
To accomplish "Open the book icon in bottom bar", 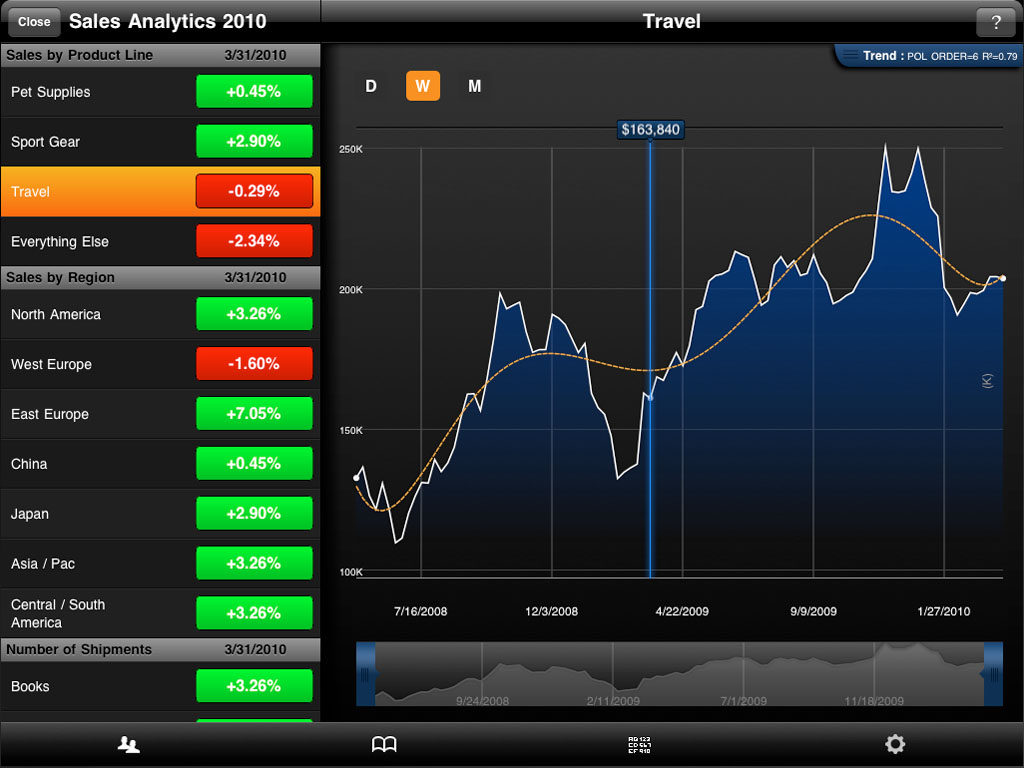I will (384, 744).
